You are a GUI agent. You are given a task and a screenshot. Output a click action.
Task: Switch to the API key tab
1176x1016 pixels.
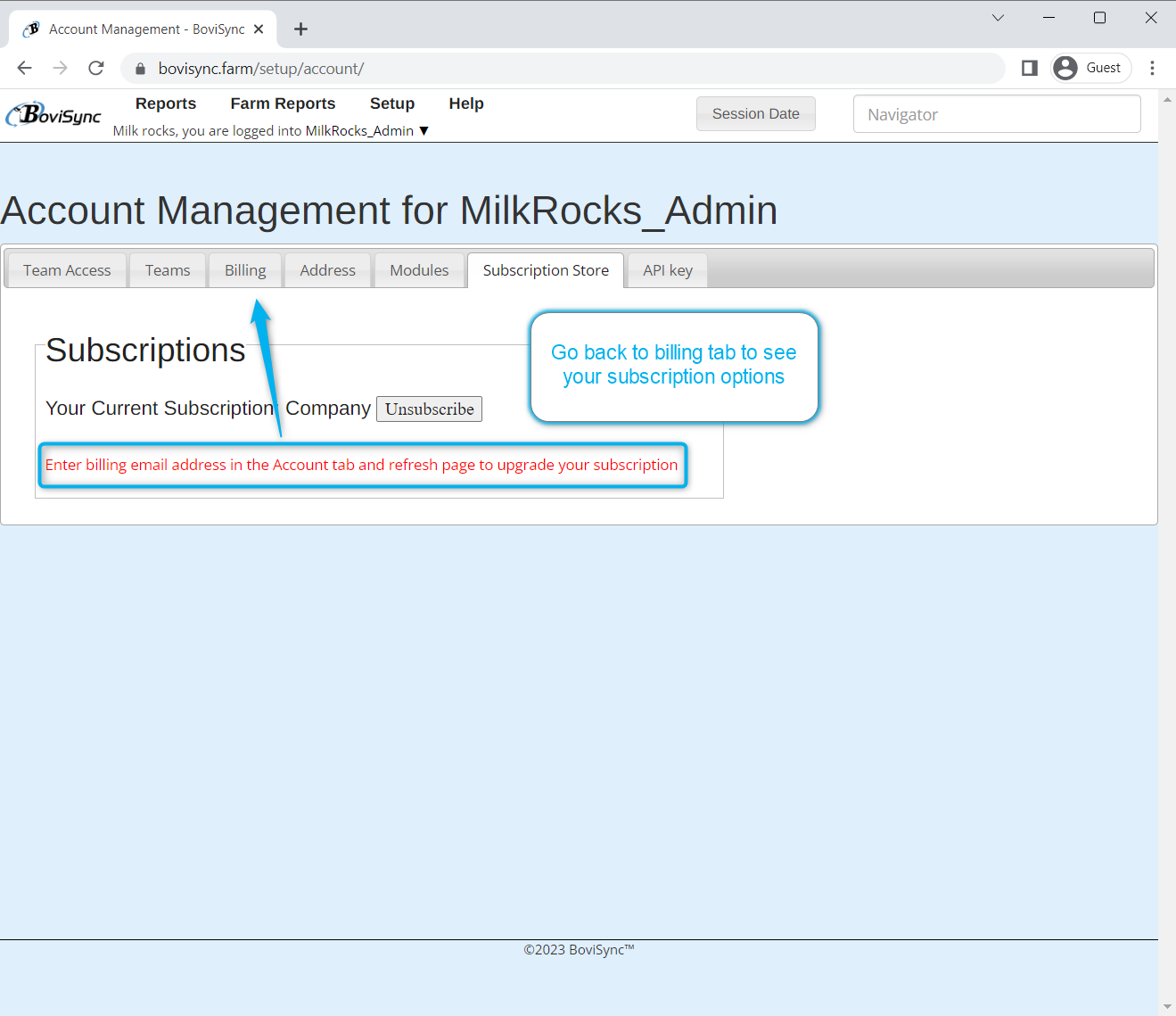668,270
